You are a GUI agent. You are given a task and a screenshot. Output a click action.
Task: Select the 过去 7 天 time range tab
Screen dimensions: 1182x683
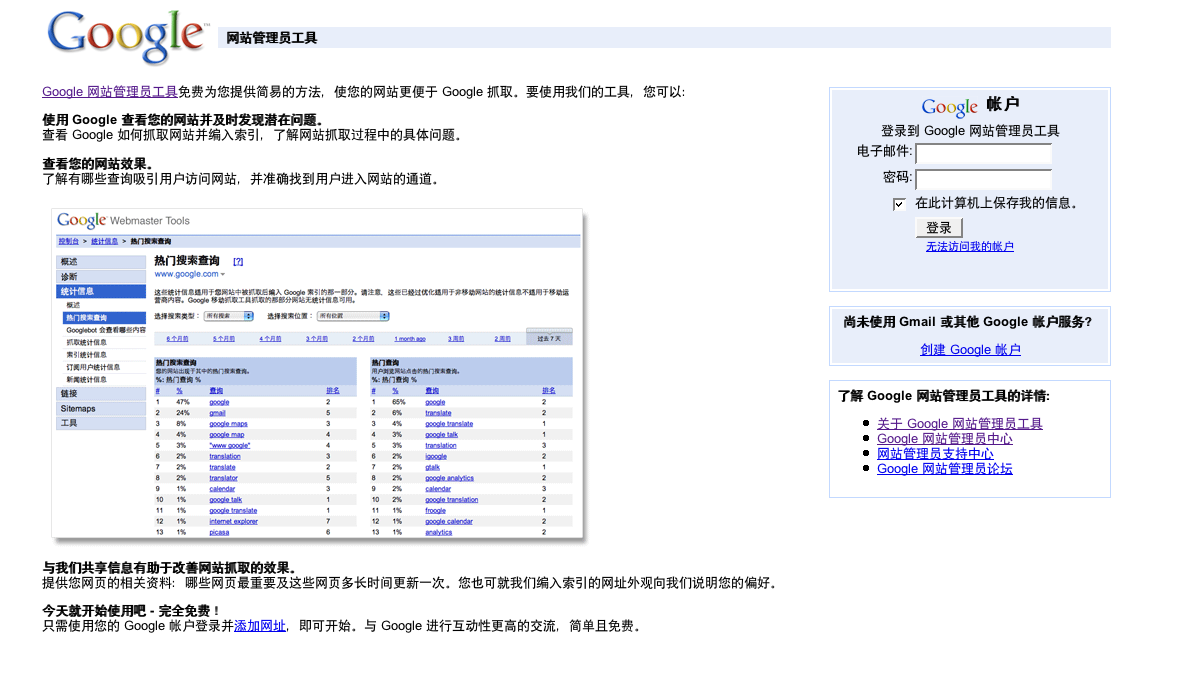(x=549, y=338)
